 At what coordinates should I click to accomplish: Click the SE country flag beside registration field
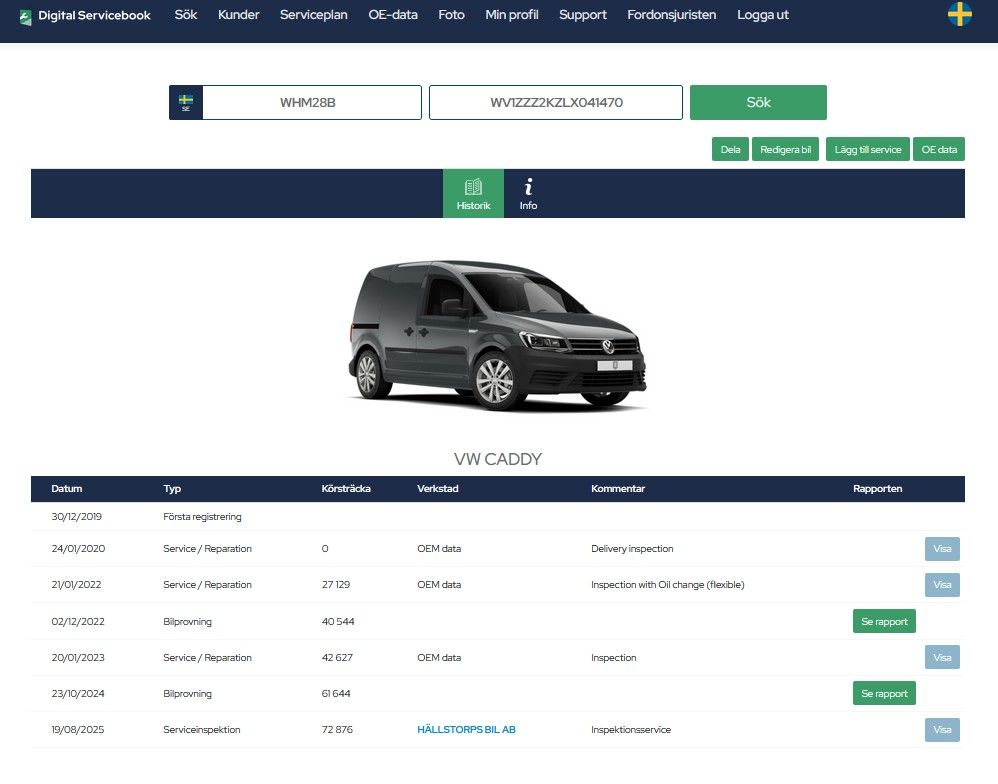[x=186, y=102]
